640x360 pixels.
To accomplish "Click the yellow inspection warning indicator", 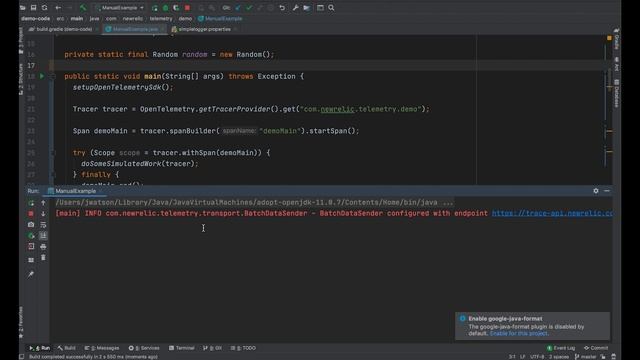I will coord(609,38).
